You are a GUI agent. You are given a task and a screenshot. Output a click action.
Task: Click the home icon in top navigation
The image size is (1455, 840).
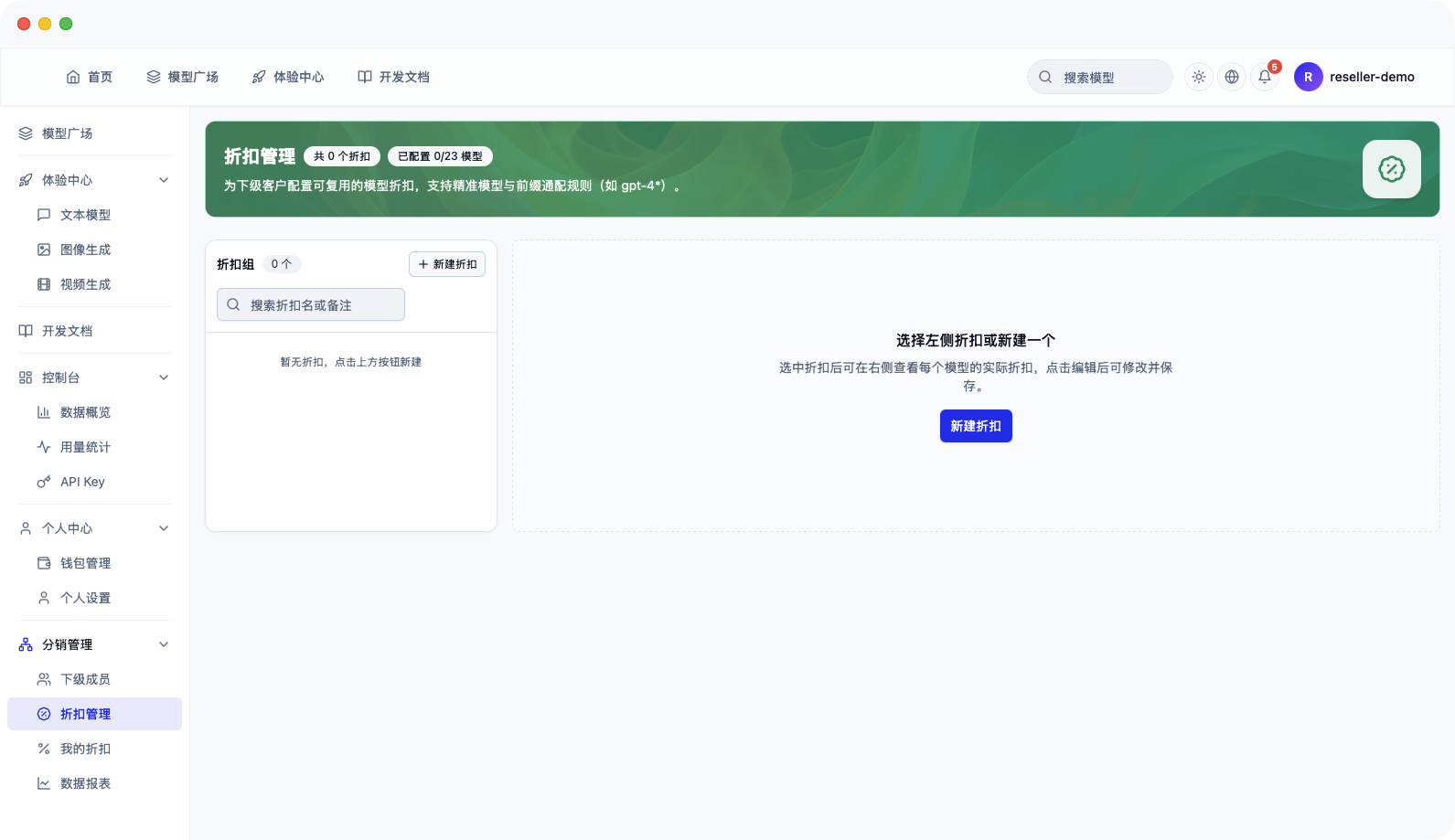73,77
